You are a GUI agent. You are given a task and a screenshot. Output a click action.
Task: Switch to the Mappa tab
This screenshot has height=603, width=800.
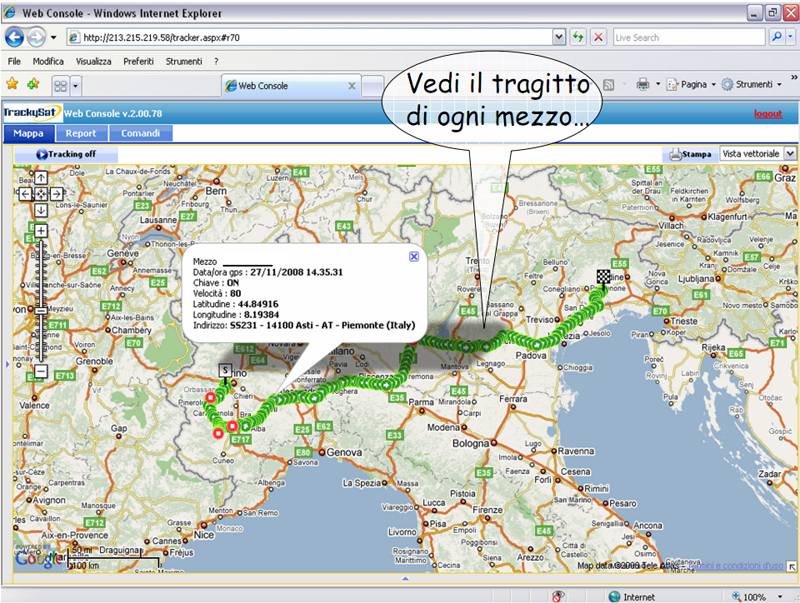pyautogui.click(x=29, y=133)
